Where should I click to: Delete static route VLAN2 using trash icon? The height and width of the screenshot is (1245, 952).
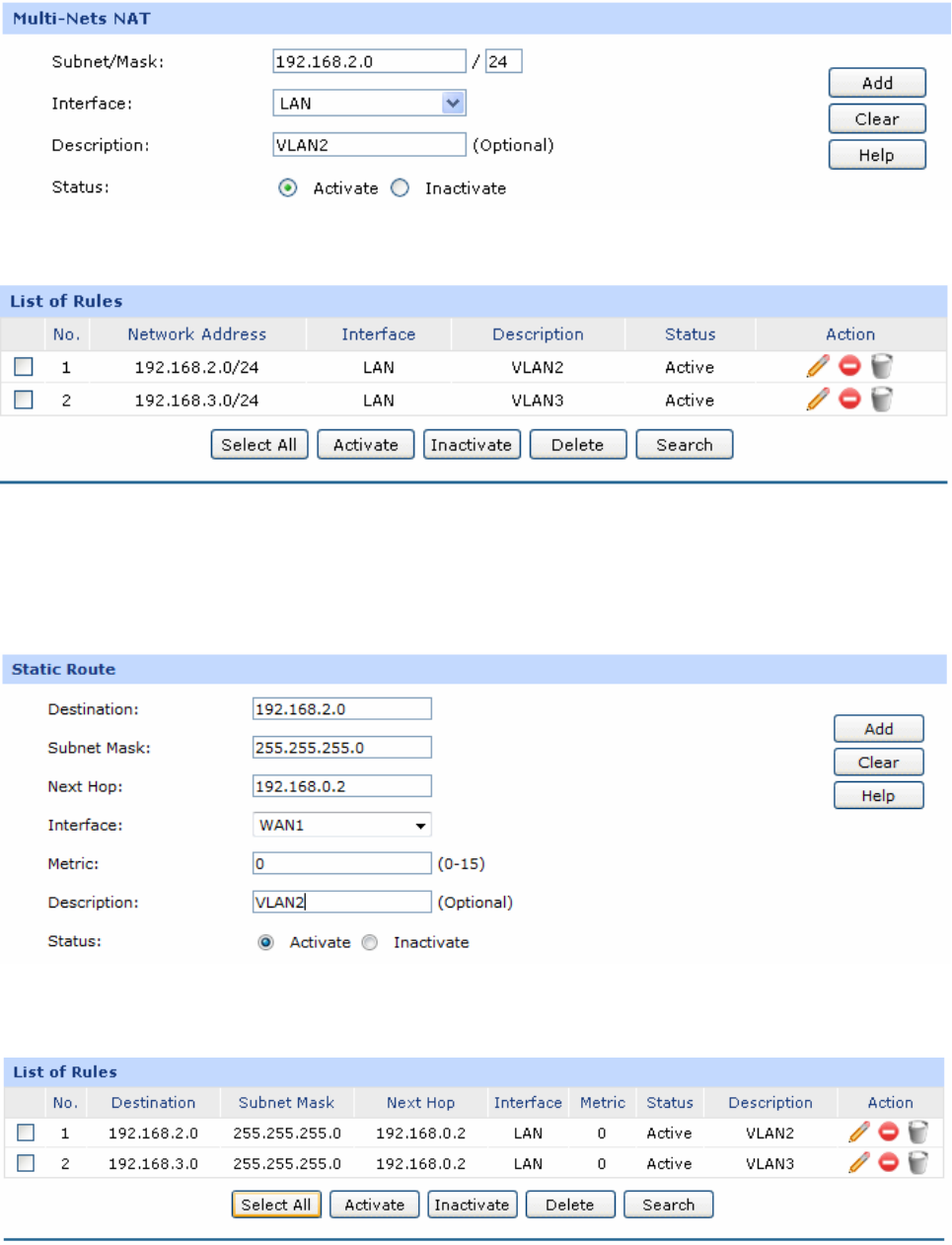click(917, 1133)
